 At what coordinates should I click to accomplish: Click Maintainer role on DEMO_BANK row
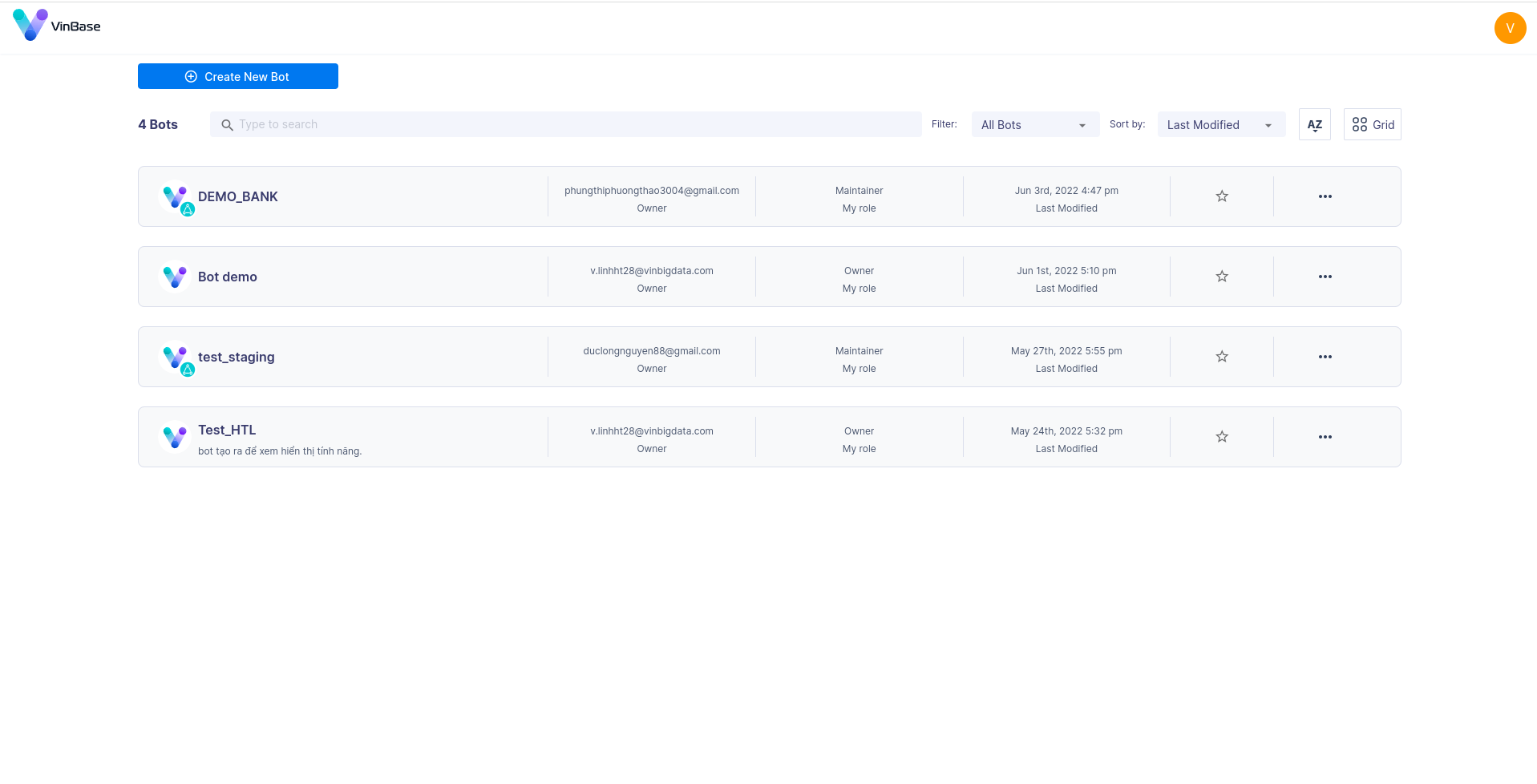[x=859, y=191]
